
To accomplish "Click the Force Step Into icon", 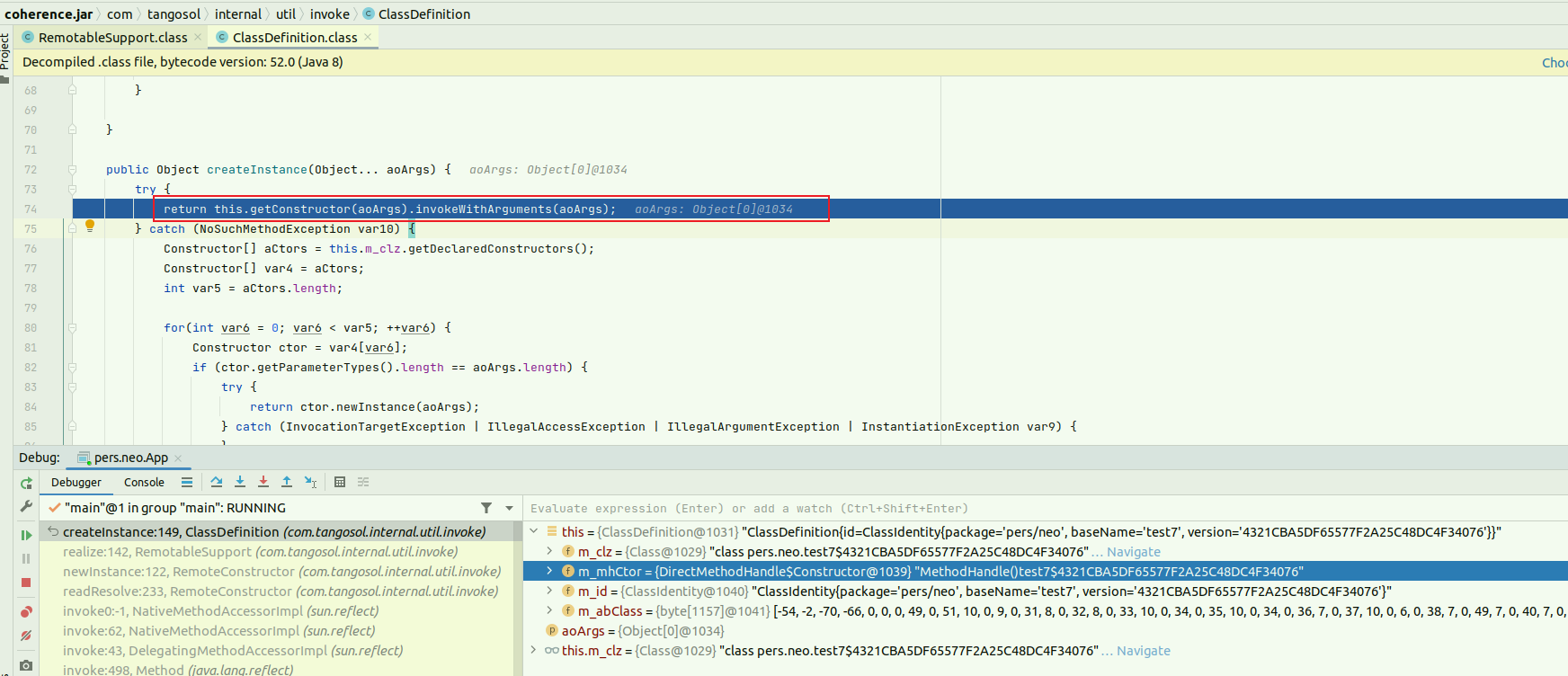I will tap(263, 482).
